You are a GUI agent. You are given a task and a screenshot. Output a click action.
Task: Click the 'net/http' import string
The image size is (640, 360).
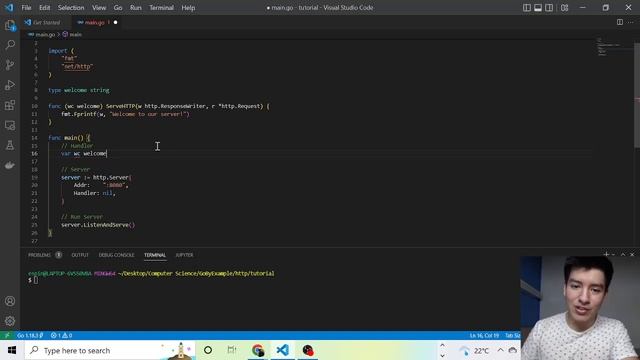tap(77, 67)
